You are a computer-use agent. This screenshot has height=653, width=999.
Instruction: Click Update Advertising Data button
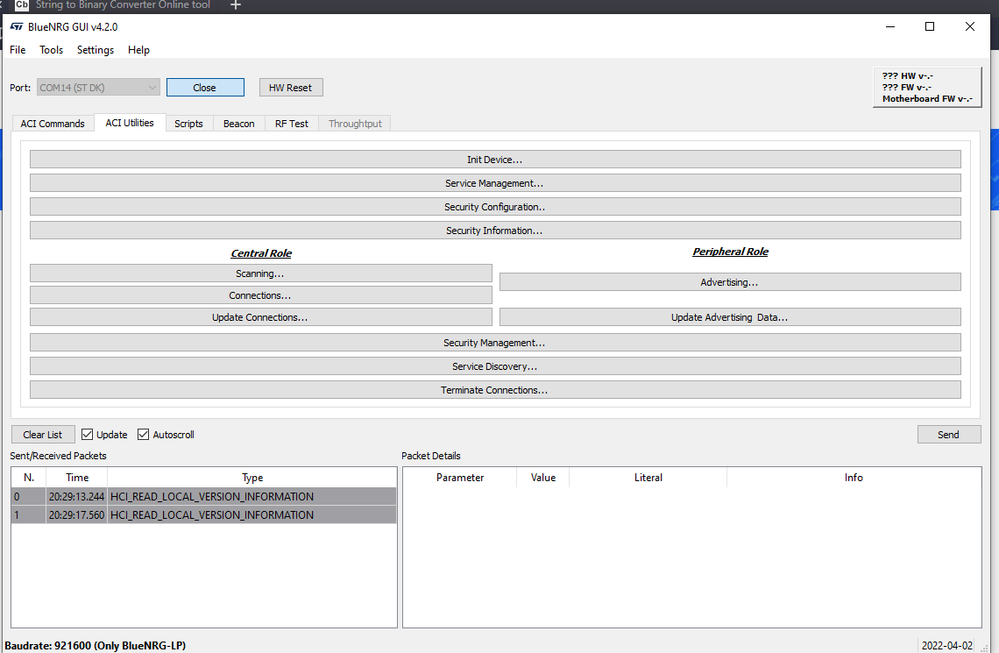tap(729, 317)
